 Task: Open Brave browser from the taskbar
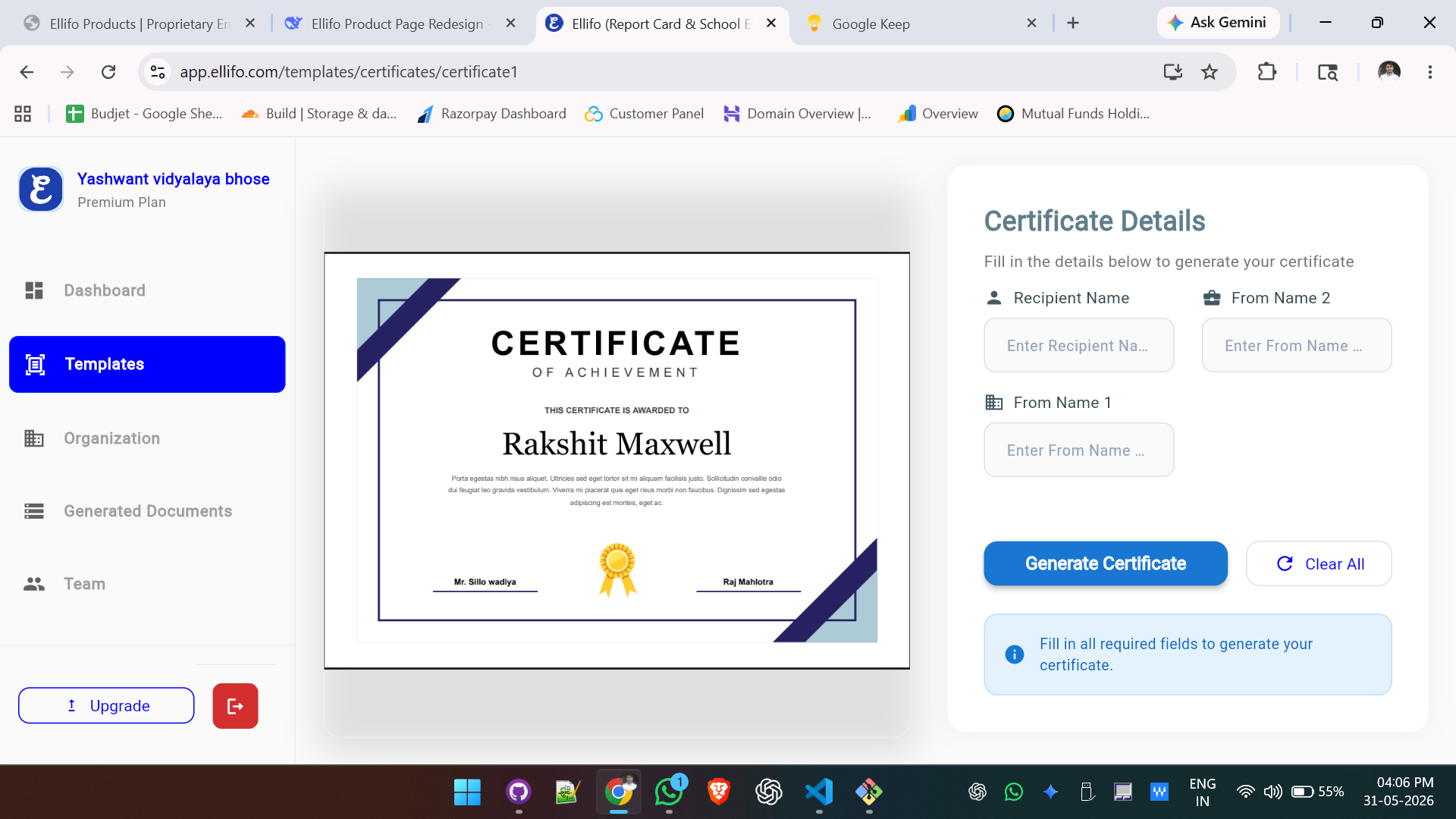point(719,792)
